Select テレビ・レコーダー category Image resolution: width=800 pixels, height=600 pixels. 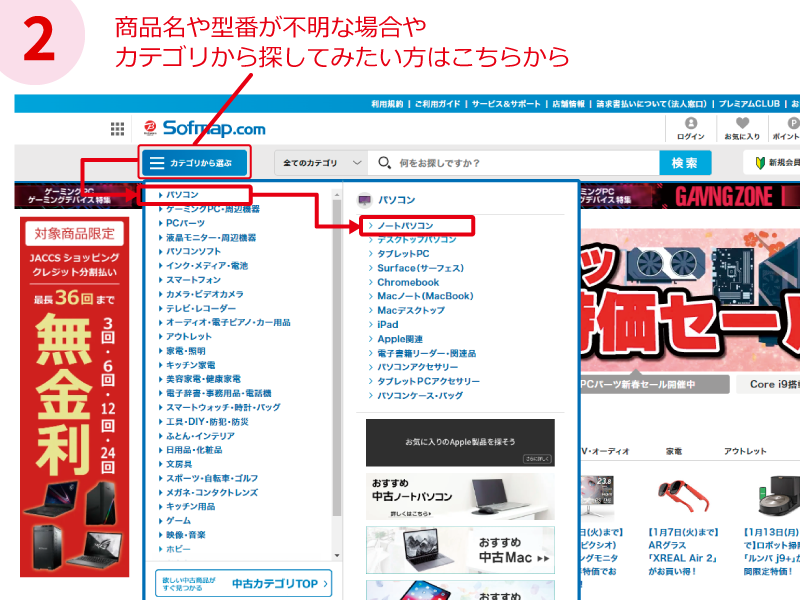(201, 309)
